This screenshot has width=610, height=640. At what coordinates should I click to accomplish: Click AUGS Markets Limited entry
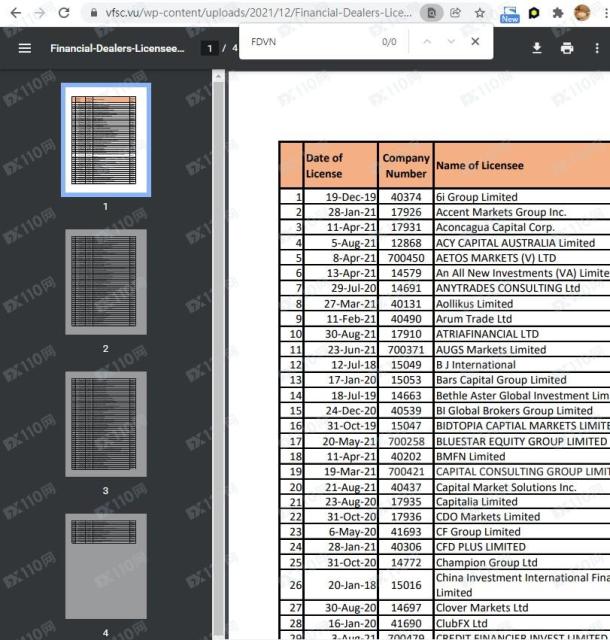(491, 350)
